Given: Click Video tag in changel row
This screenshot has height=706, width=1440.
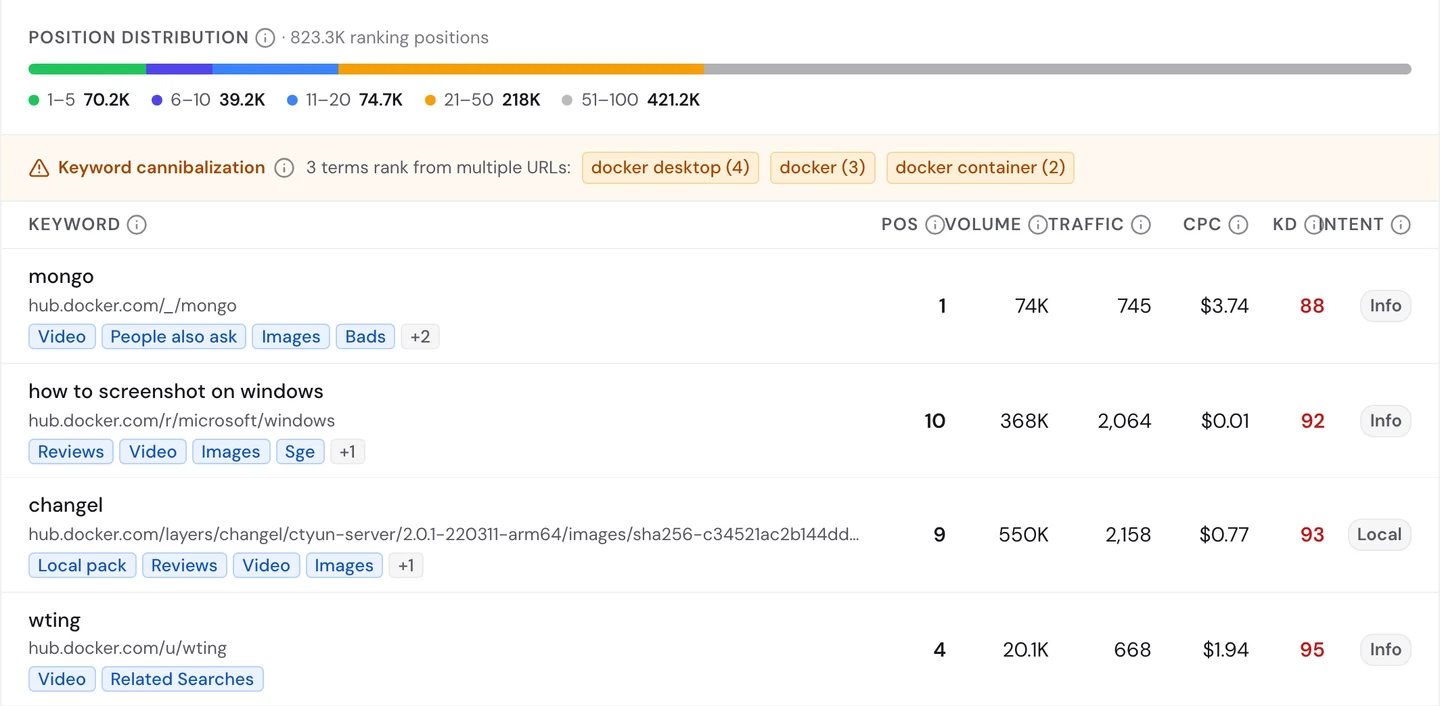Looking at the screenshot, I should pos(266,566).
